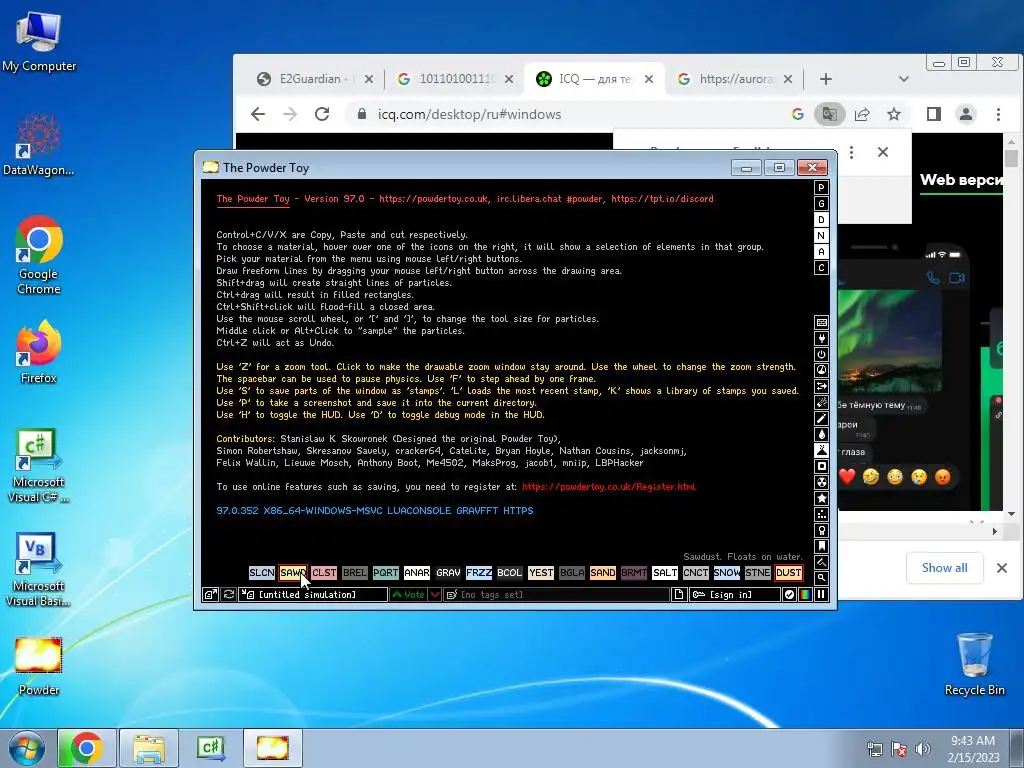This screenshot has width=1024, height=768.
Task: Toggle the D decorations quick option
Action: [x=822, y=220]
